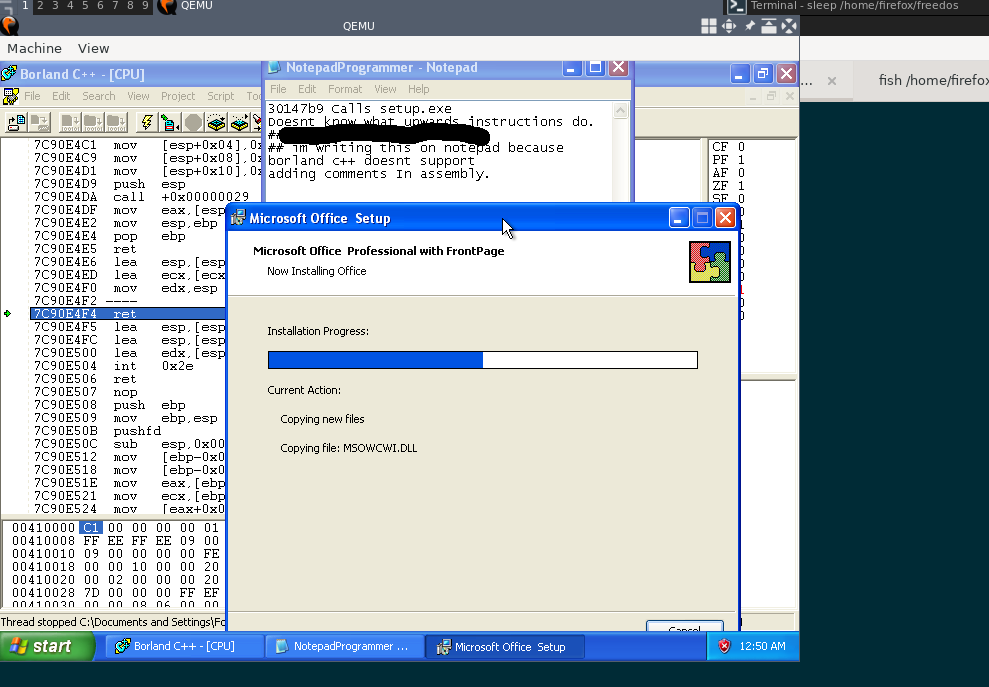Click the Office puzzle-piece logo in Setup dialog

(x=710, y=262)
